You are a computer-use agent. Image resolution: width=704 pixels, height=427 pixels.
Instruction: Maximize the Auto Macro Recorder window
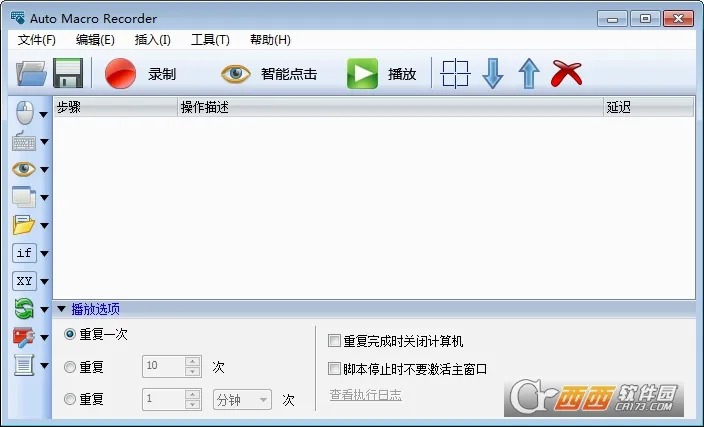pos(645,19)
